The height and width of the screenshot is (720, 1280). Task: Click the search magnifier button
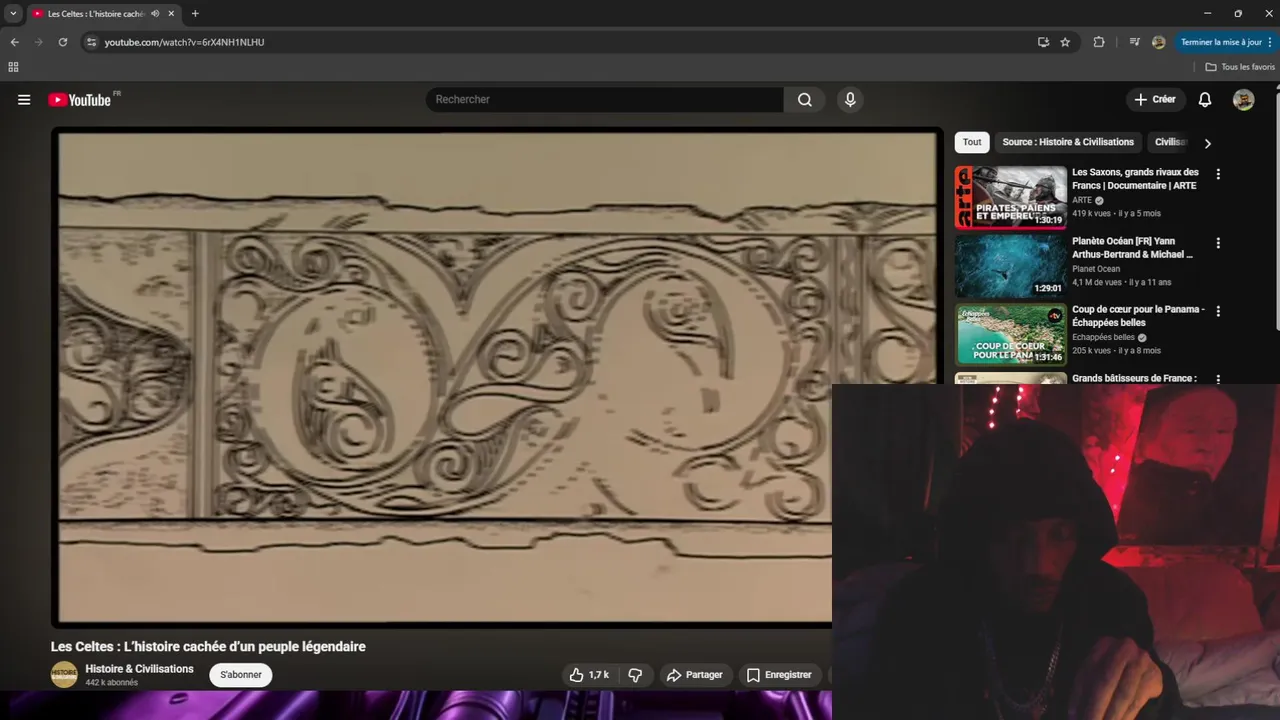(x=804, y=100)
